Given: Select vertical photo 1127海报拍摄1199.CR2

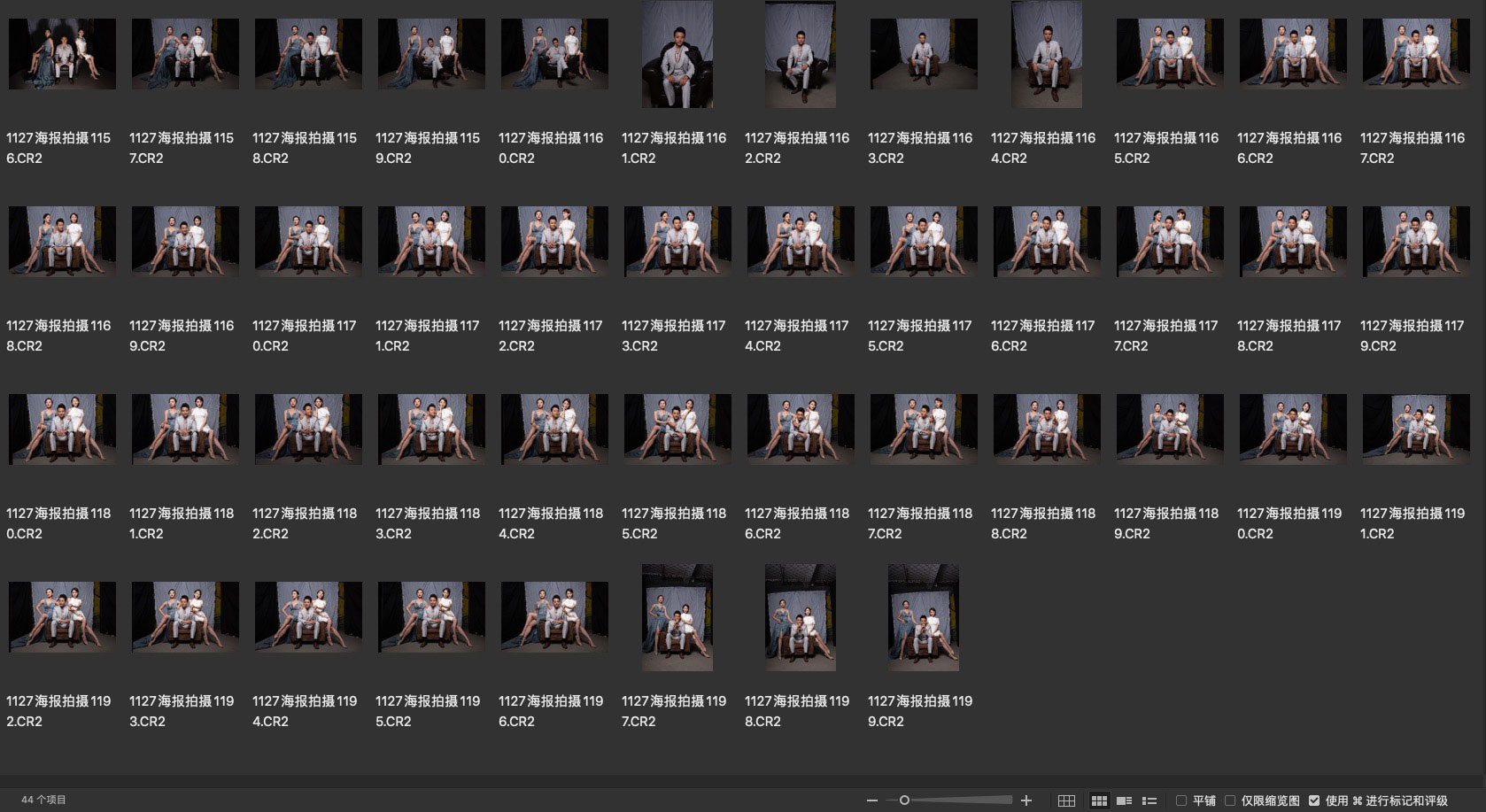Looking at the screenshot, I should point(924,617).
